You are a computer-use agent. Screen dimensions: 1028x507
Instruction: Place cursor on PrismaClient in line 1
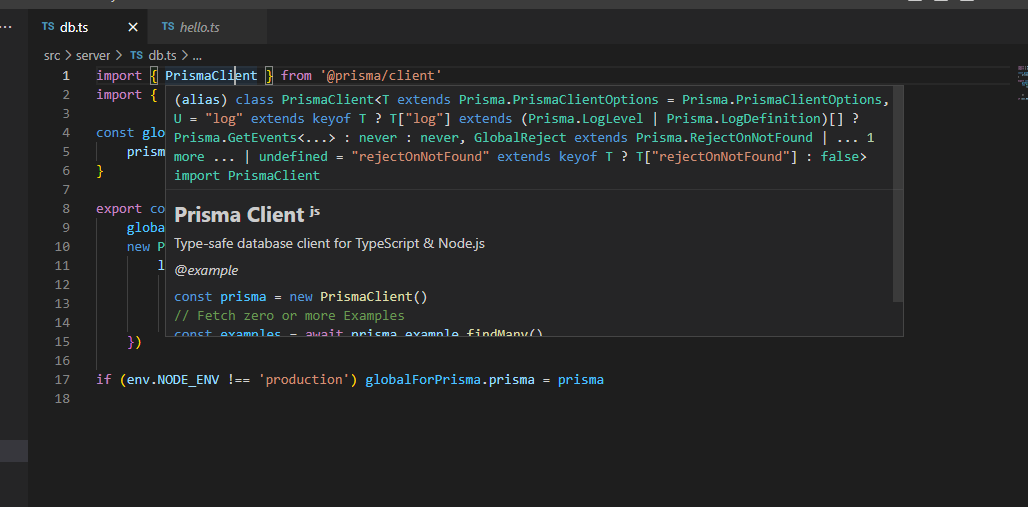tap(211, 75)
